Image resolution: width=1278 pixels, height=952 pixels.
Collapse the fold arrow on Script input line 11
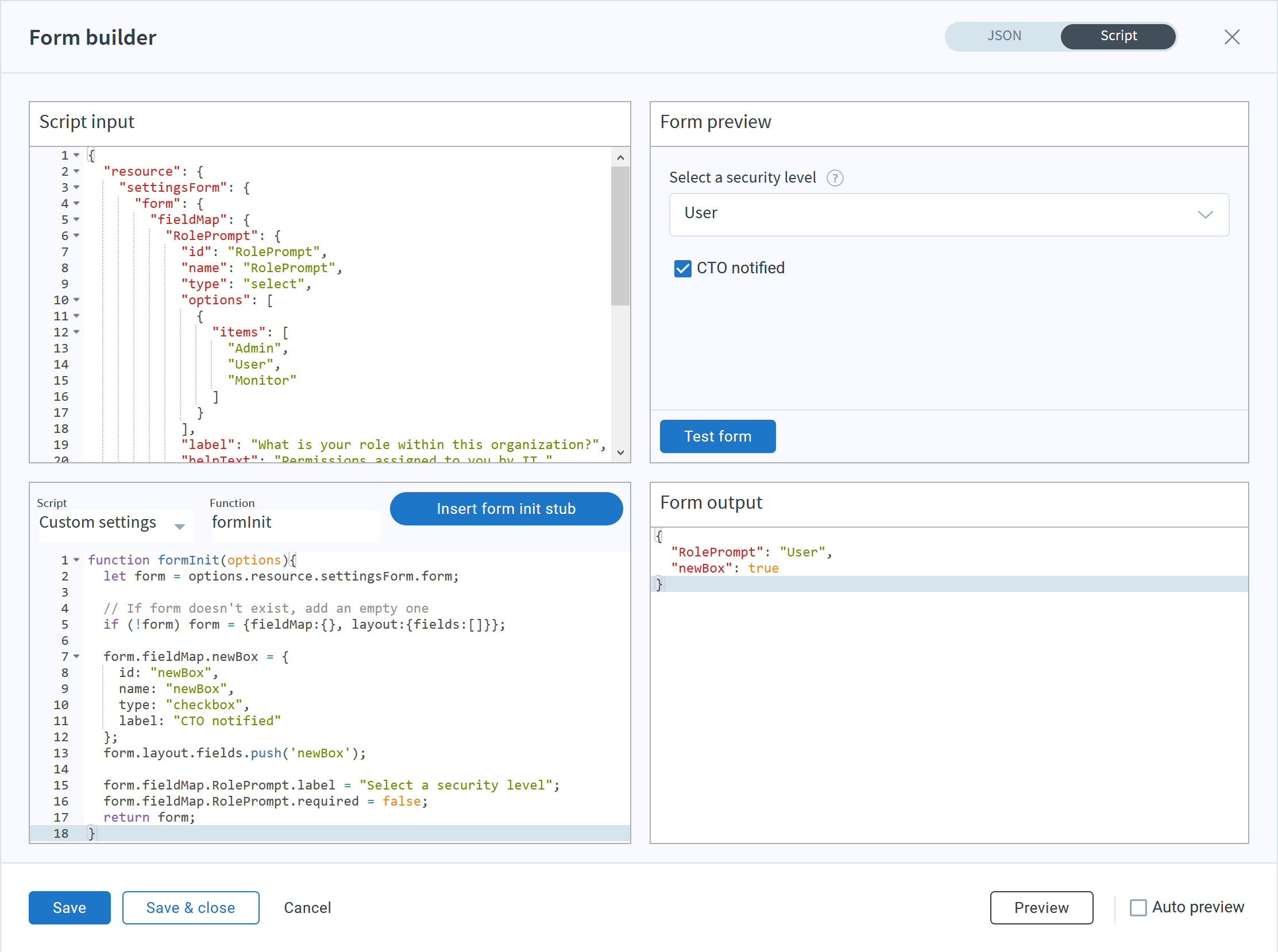tap(76, 316)
